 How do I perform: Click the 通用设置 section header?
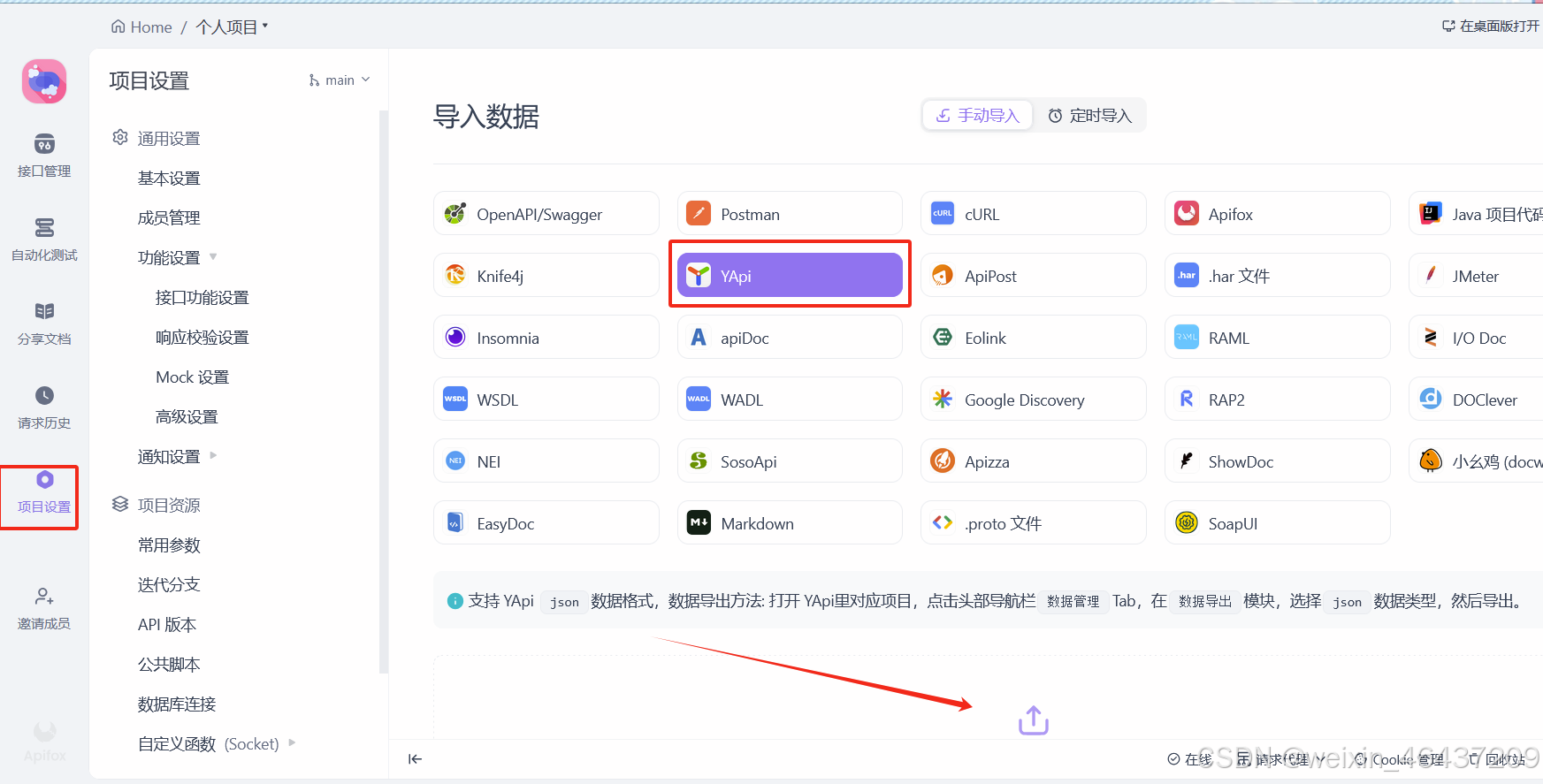point(156,139)
